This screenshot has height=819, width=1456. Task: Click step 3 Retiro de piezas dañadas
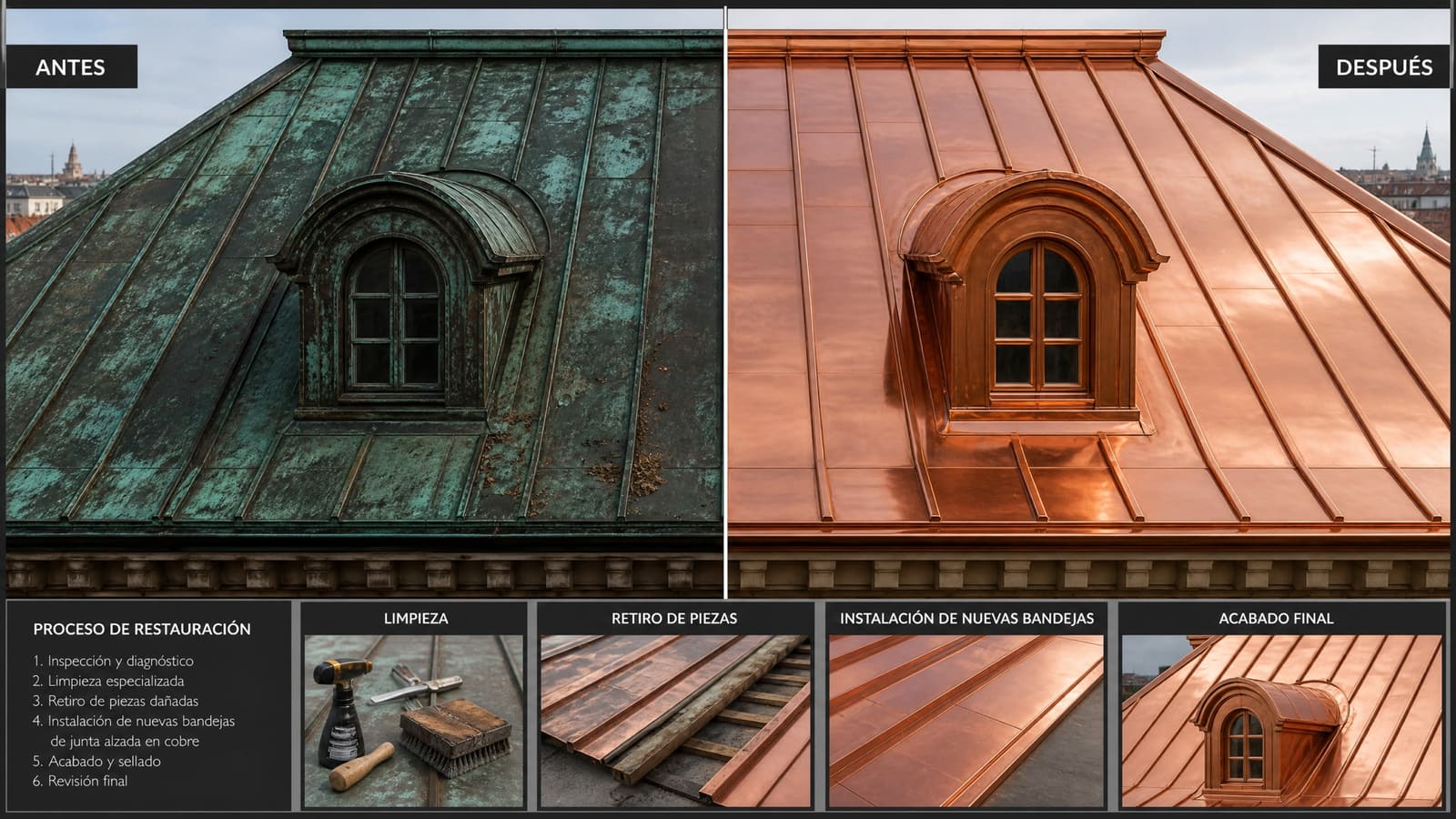(115, 701)
